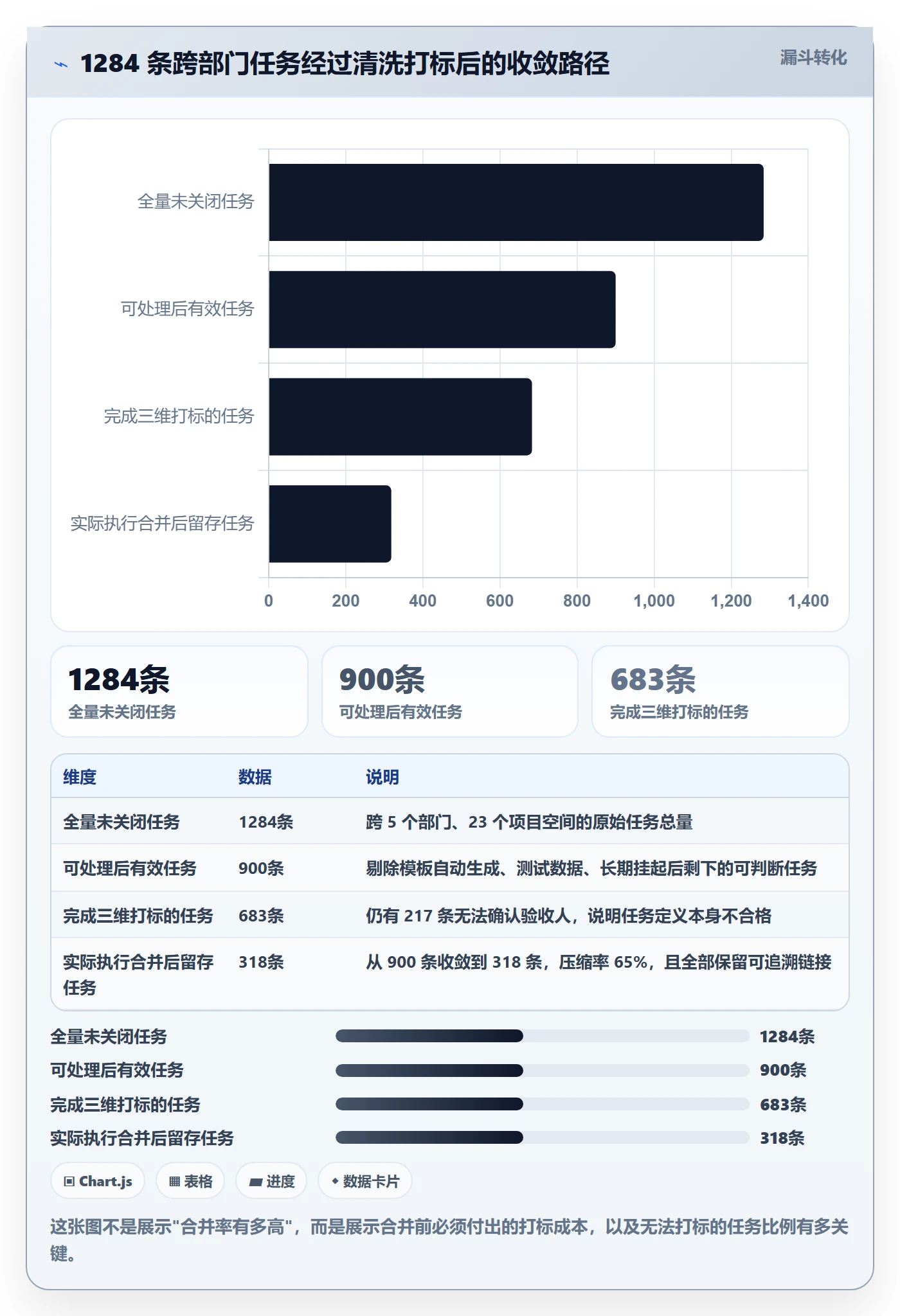Select the Chart.js chip
The height and width of the screenshot is (1316, 900).
(98, 1181)
